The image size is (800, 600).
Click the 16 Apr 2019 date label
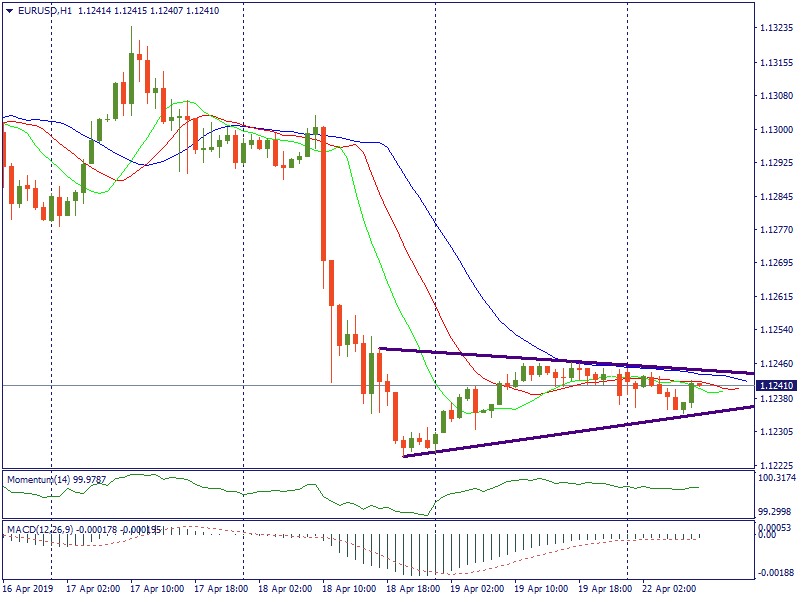(x=28, y=589)
